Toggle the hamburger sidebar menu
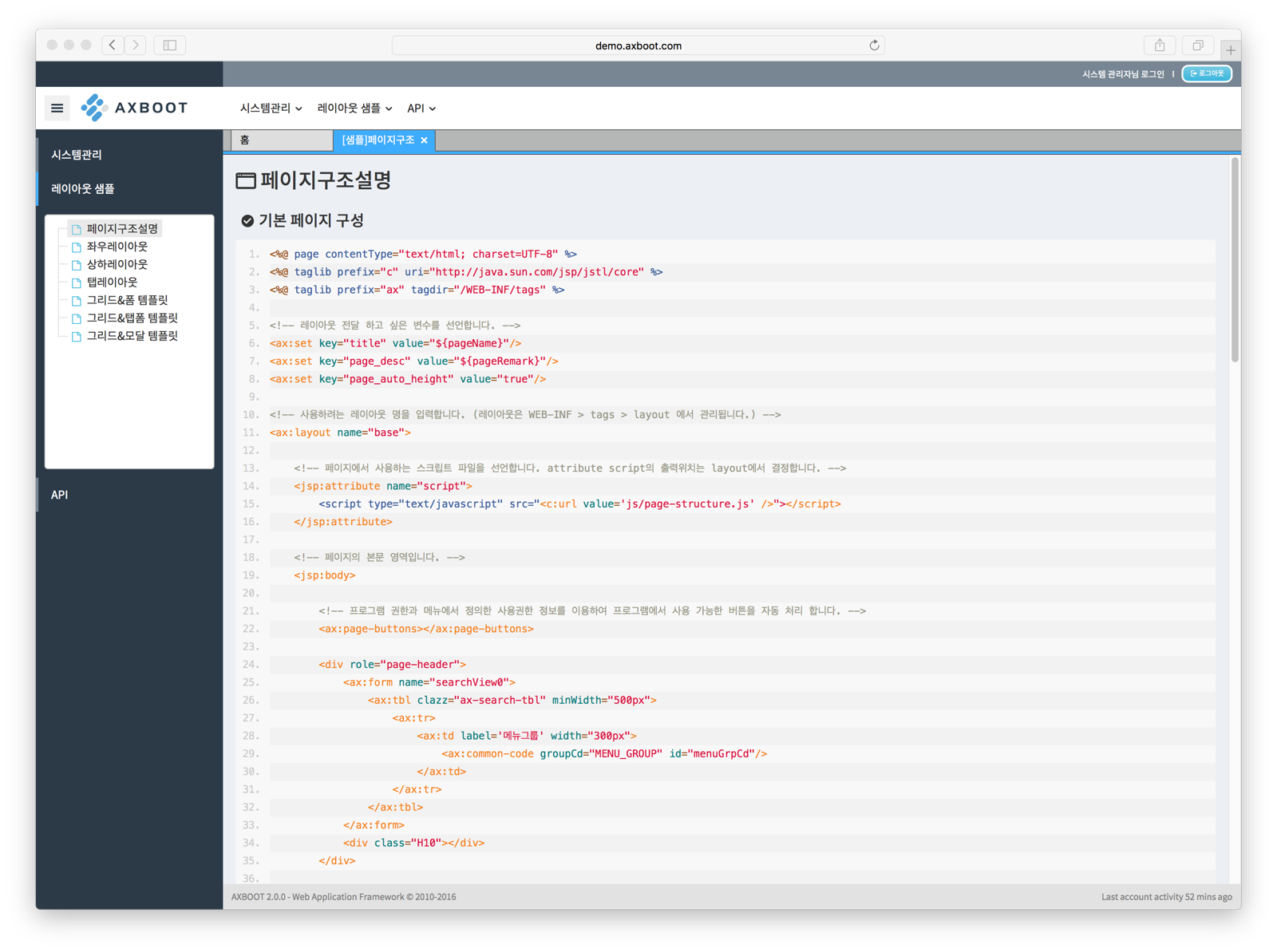Viewport: 1277px width, 952px height. pyautogui.click(x=57, y=108)
